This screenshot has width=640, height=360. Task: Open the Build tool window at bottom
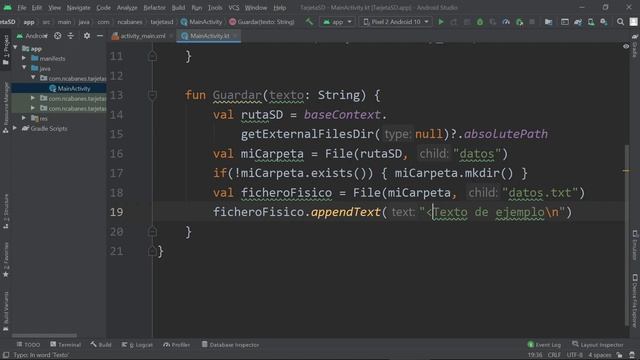[101, 345]
